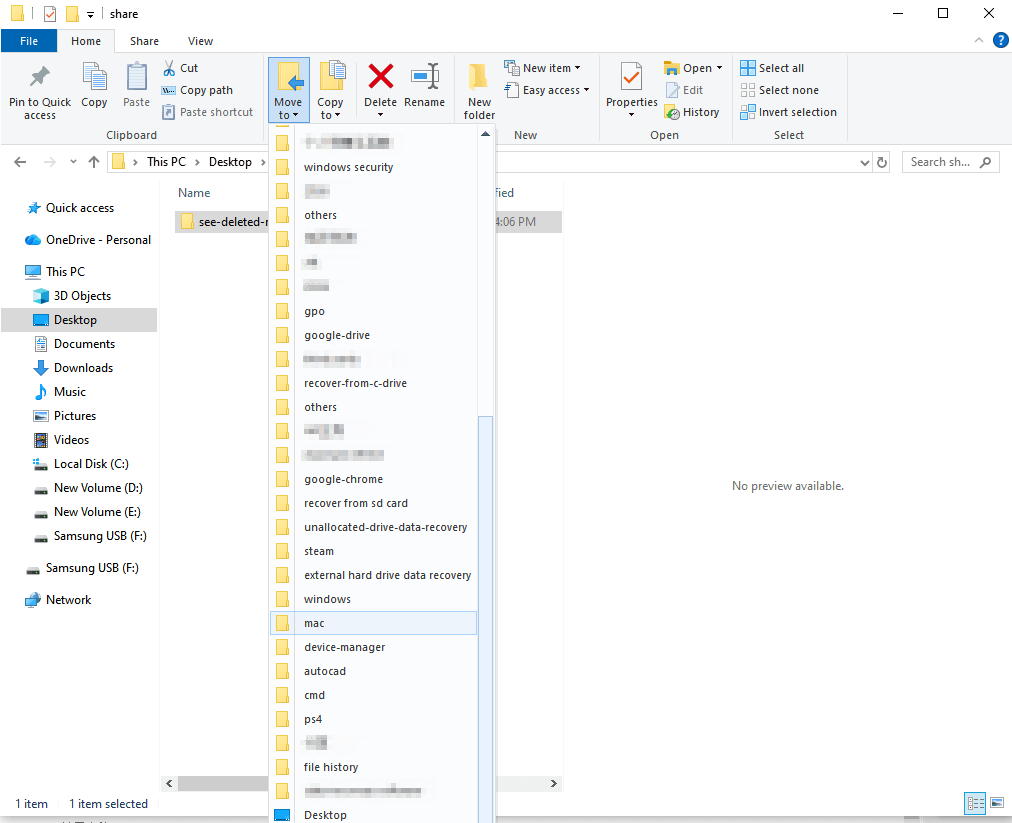Open the History option in ribbon
Screen dimensions: 1012x823
[692, 112]
